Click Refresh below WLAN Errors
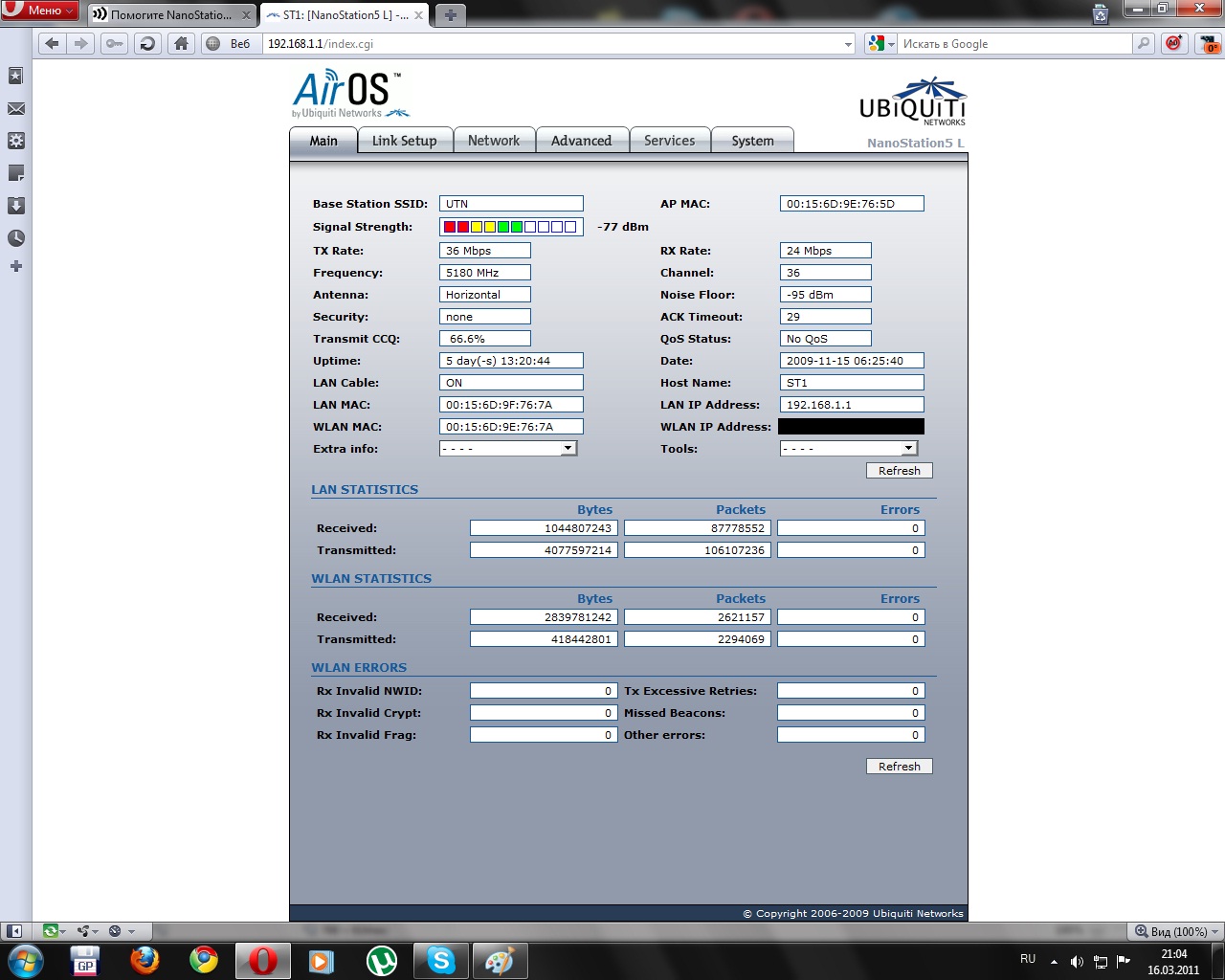The height and width of the screenshot is (980, 1225). [x=899, y=767]
